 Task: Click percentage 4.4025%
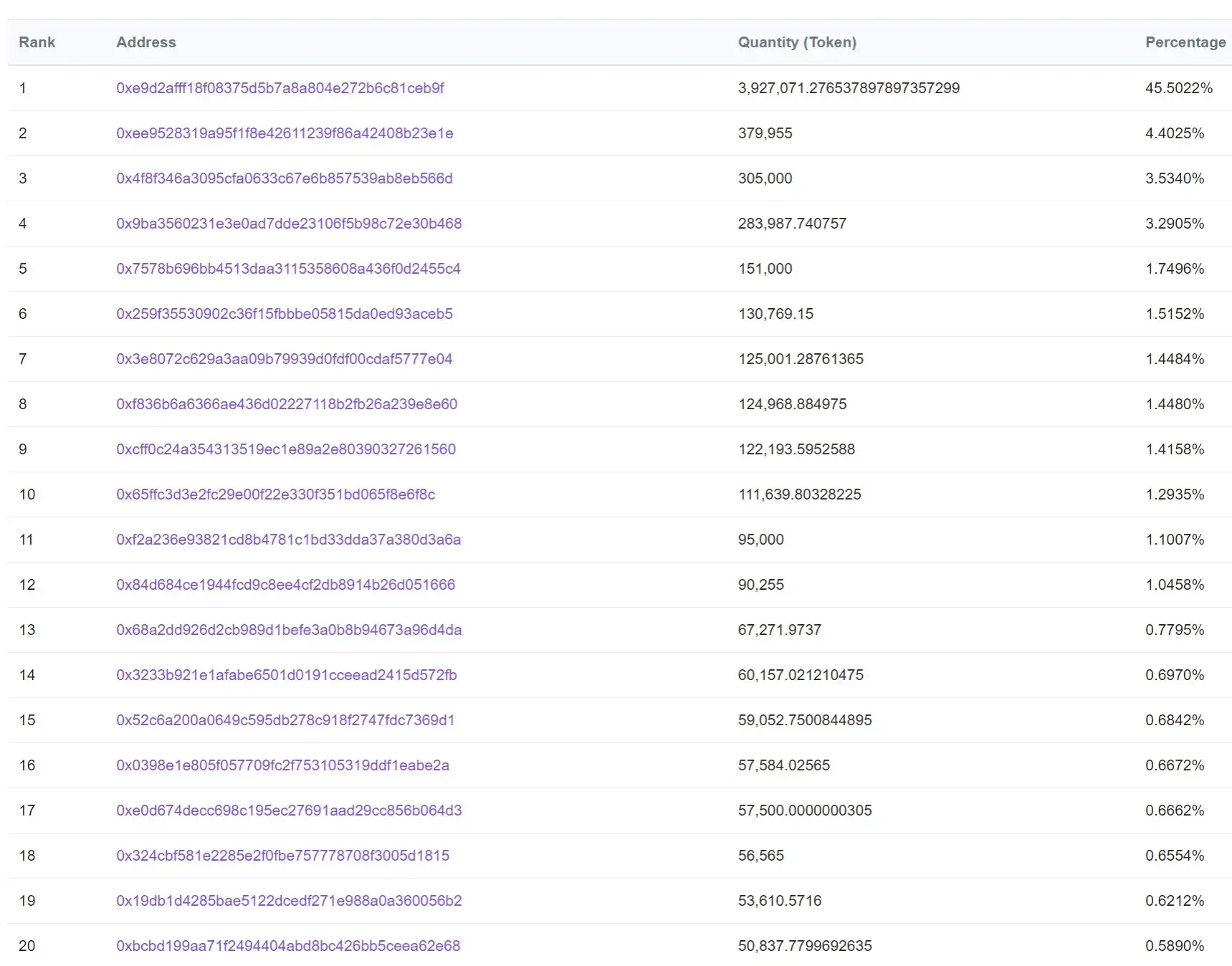tap(1175, 133)
